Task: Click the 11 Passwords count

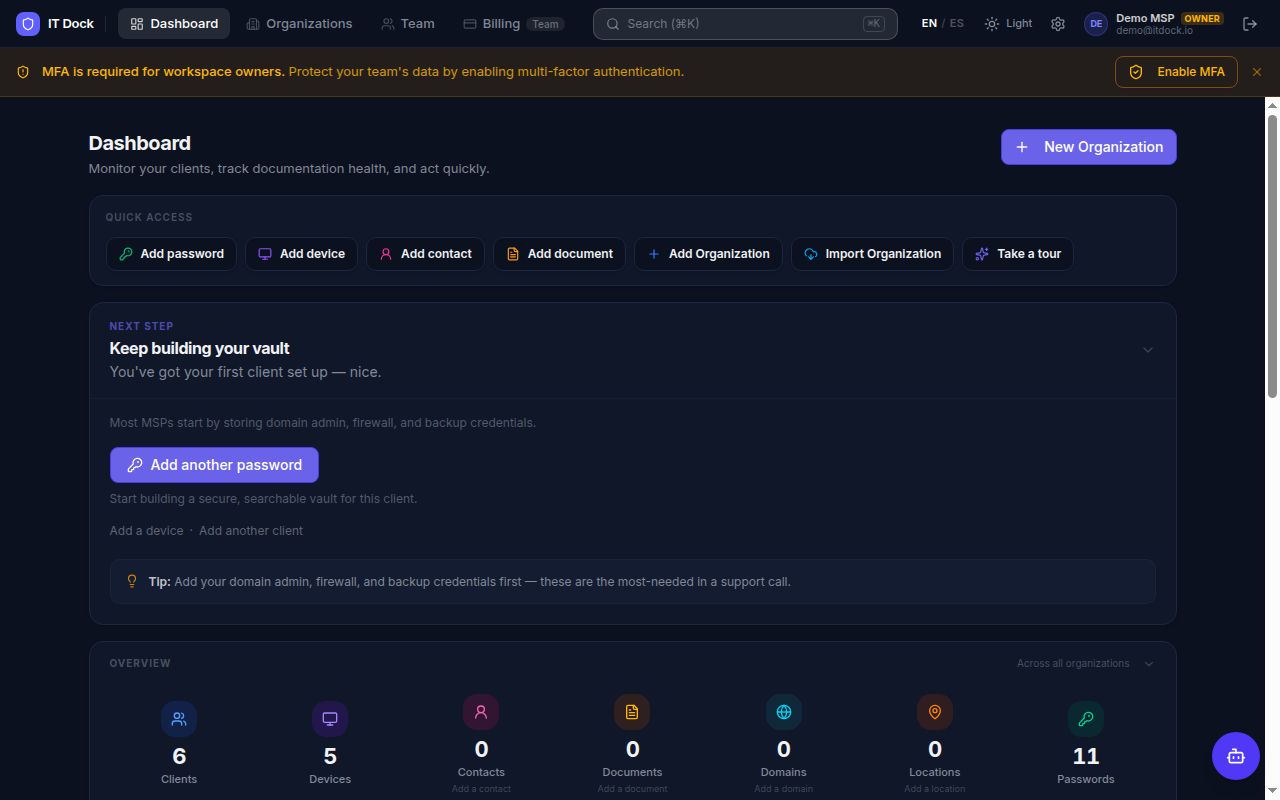Action: pos(1086,757)
